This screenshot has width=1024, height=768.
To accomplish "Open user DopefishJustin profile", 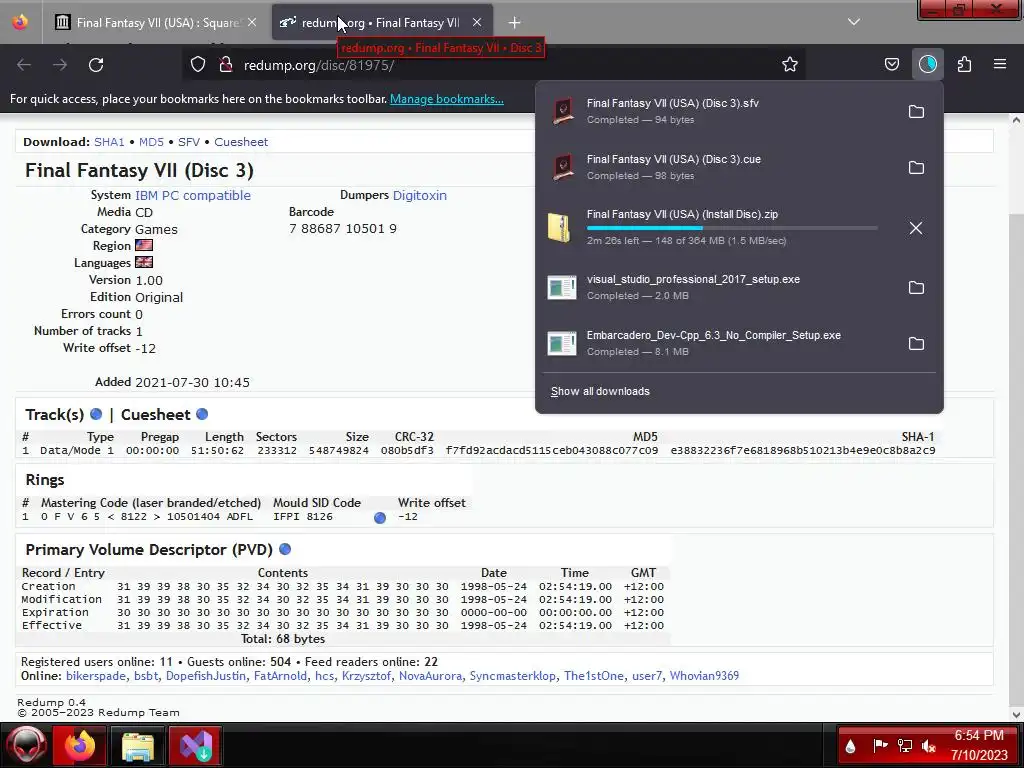I will point(206,676).
